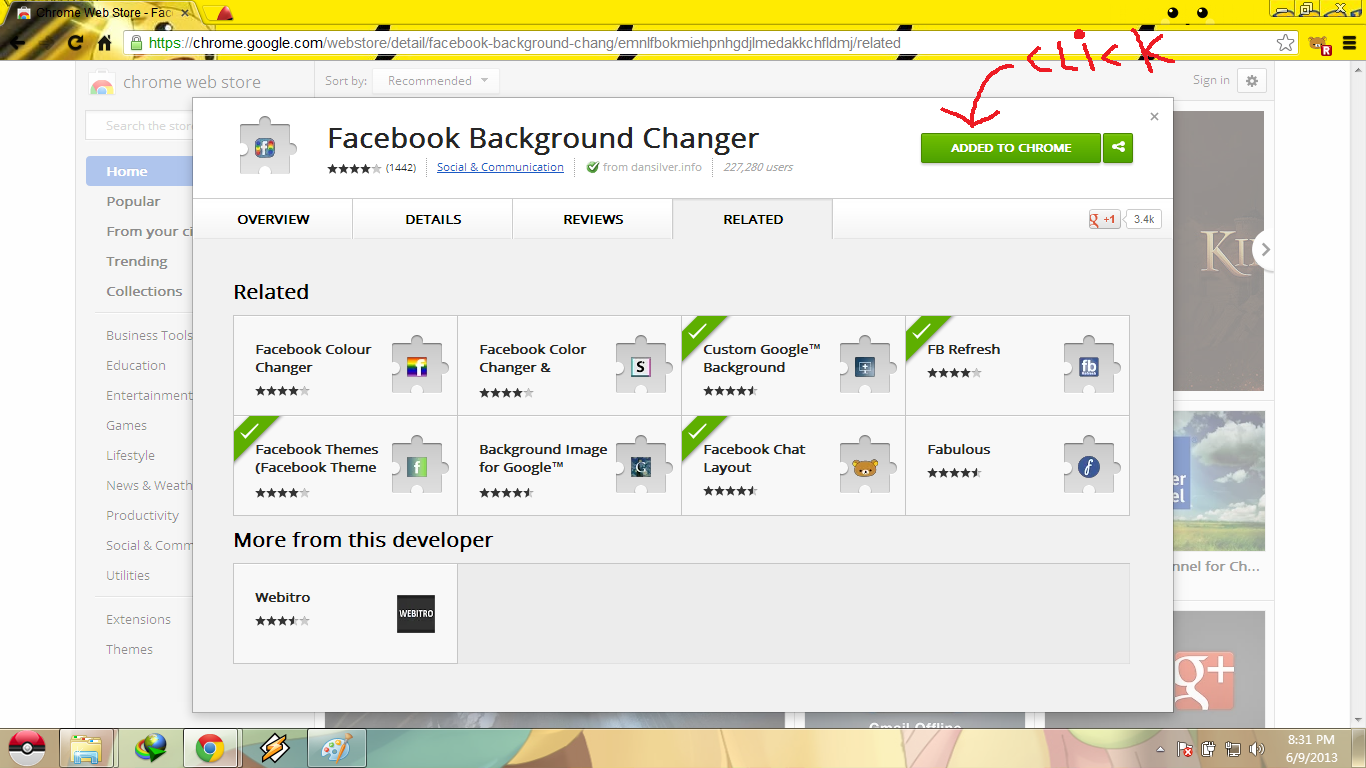The image size is (1366, 768).
Task: Open the Games category
Action: pos(126,425)
